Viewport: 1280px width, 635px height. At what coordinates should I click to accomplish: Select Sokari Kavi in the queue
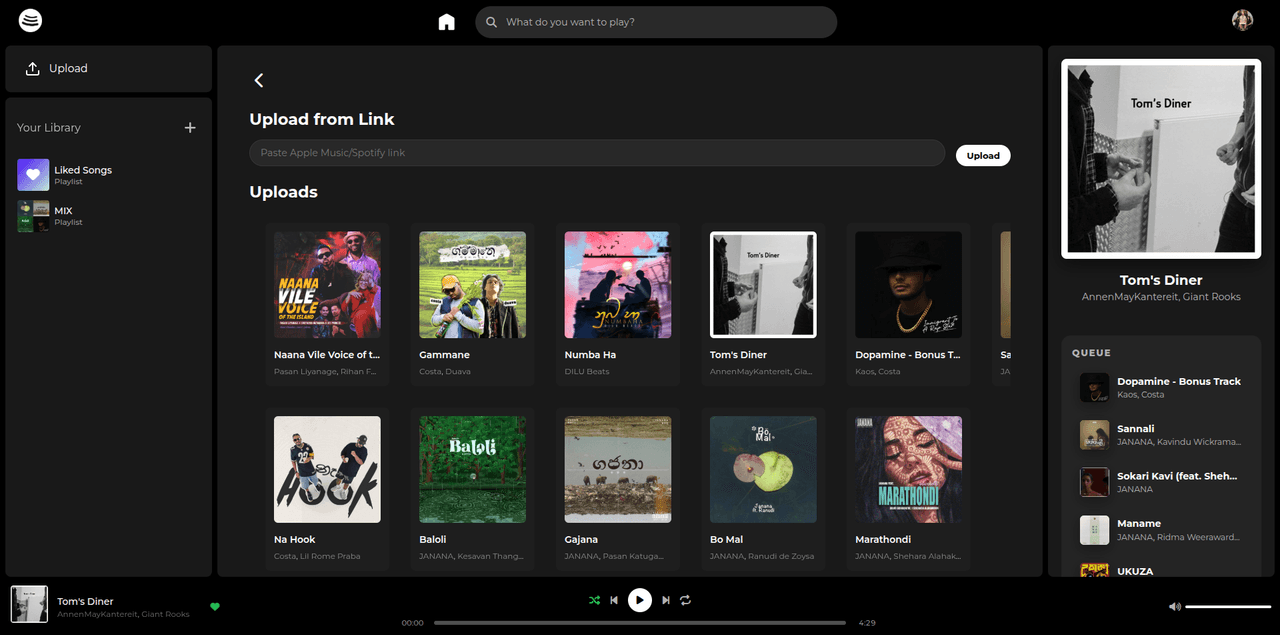pos(1161,482)
